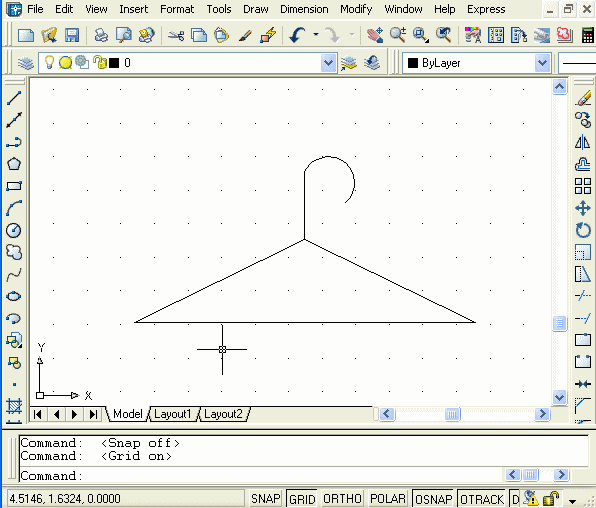This screenshot has height=508, width=596.
Task: Click the black ByLayer color swatch
Action: click(x=413, y=63)
